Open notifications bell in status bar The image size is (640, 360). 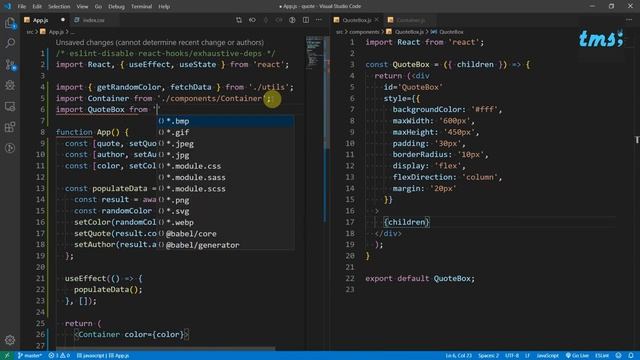631,356
